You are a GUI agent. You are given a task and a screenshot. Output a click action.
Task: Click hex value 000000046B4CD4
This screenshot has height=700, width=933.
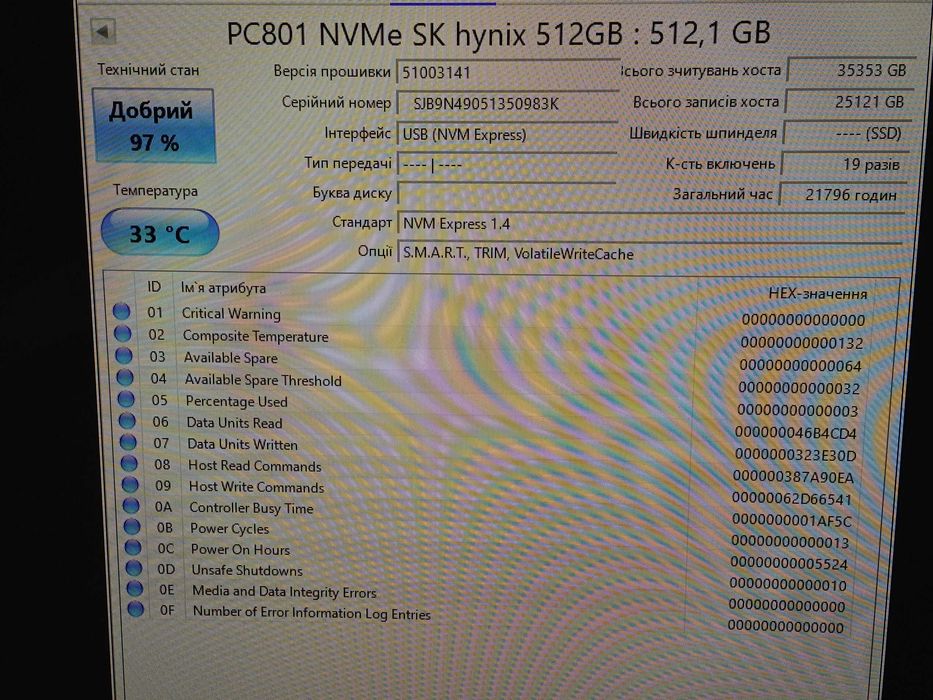[x=796, y=433]
